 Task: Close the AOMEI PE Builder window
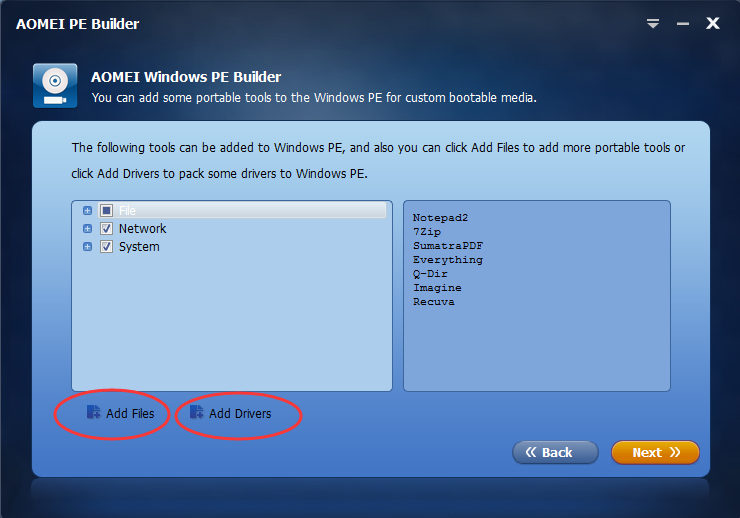tap(713, 23)
